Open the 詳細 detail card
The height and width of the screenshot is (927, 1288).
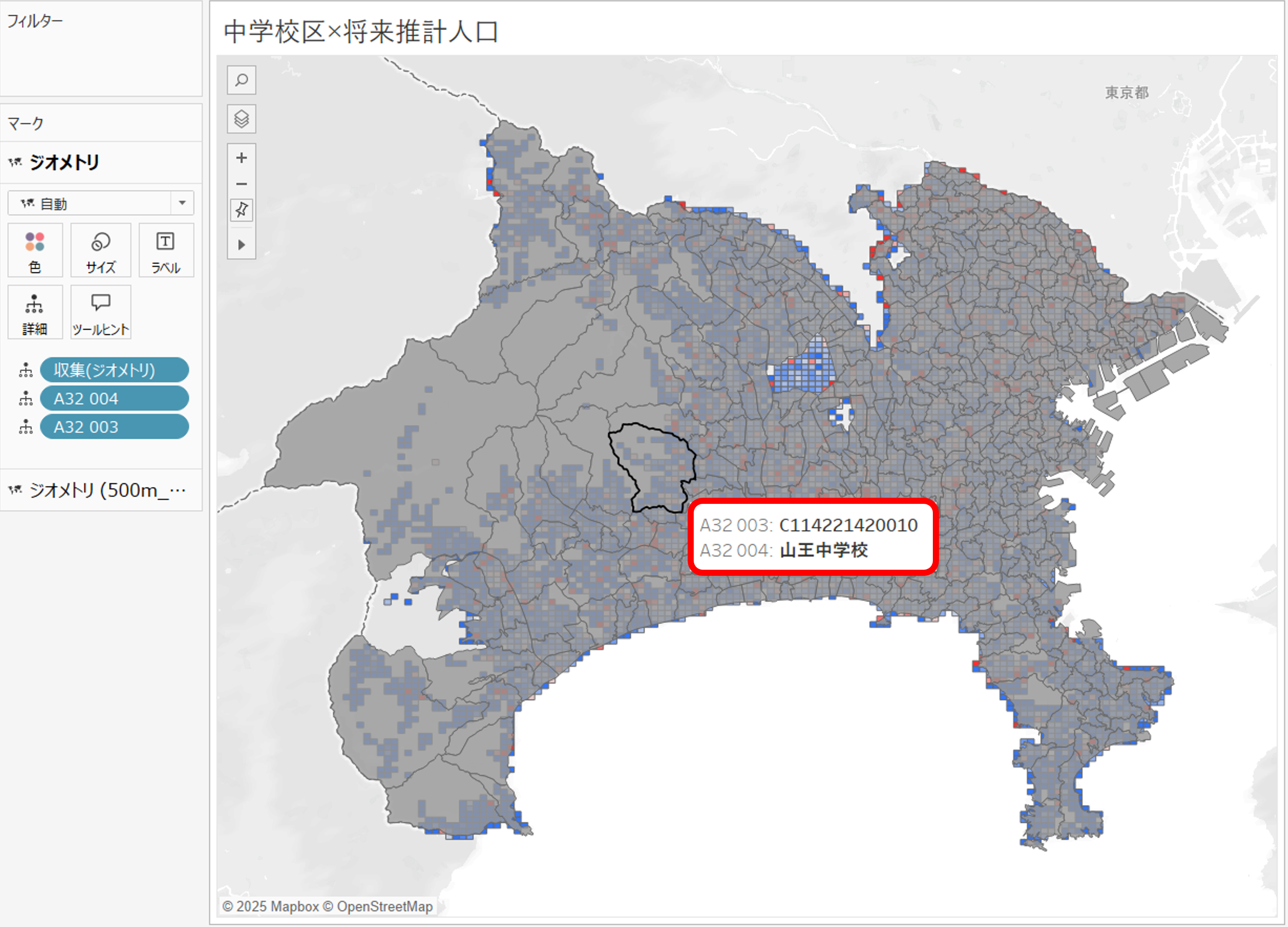[x=35, y=312]
